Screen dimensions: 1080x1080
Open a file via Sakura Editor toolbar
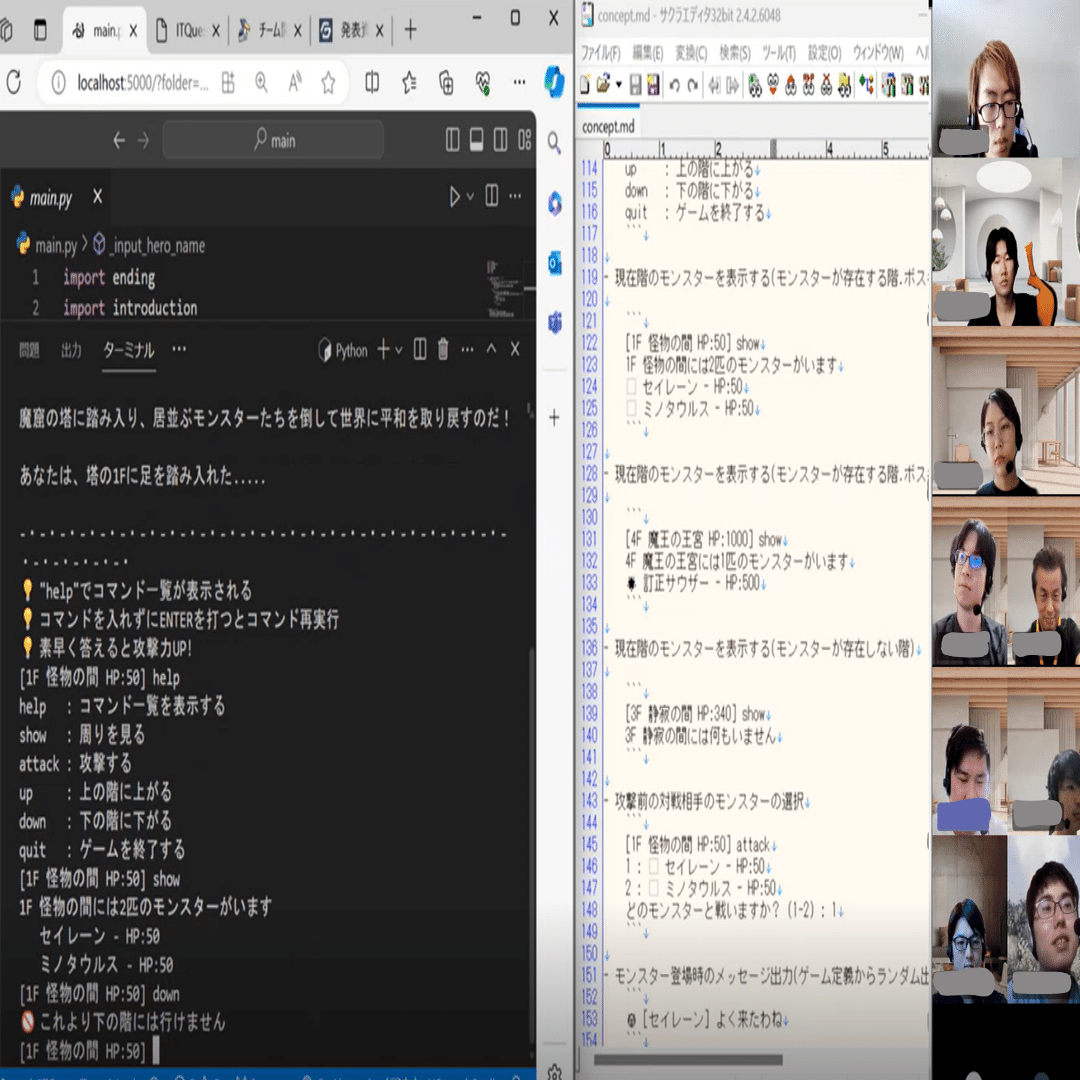(x=603, y=84)
